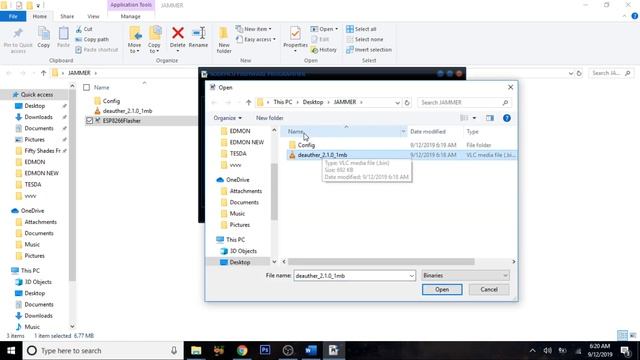640x360 pixels.
Task: Click the Rename icon
Action: point(198,33)
